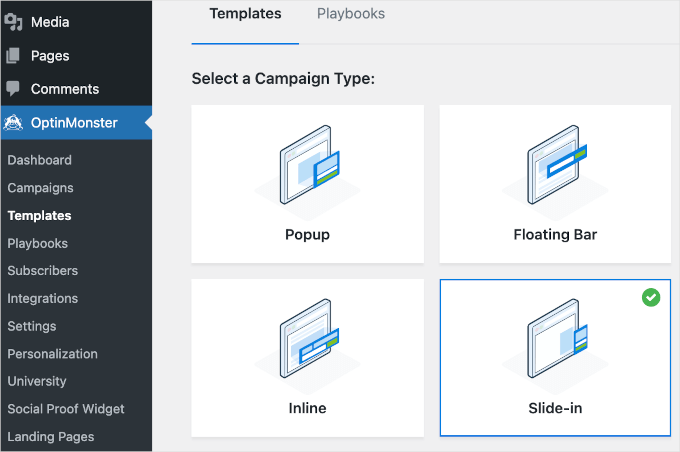Screen dimensions: 680x452
Task: Open the Media menu item
Action: [76, 22]
